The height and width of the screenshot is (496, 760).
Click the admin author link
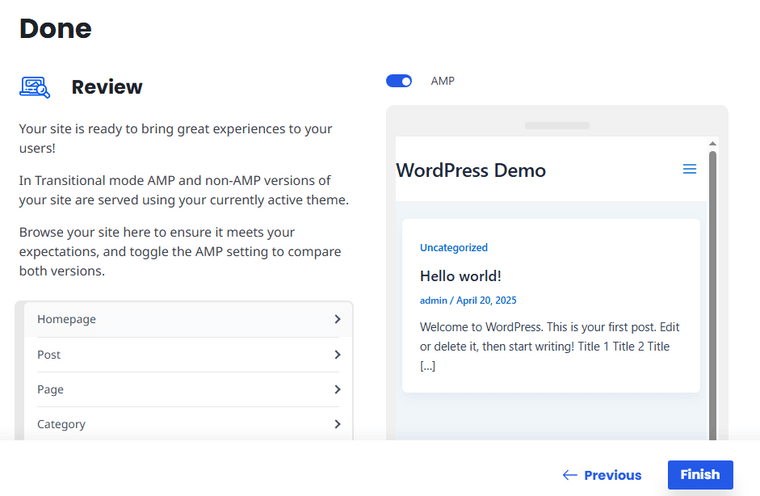coord(433,300)
